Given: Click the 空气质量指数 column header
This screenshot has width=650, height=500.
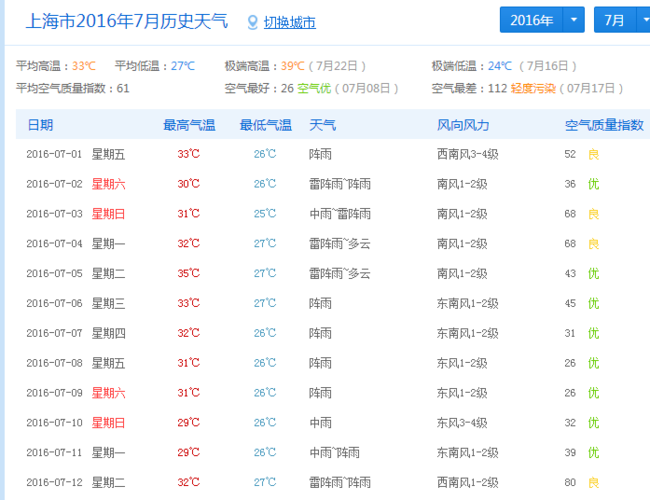Looking at the screenshot, I should [604, 125].
